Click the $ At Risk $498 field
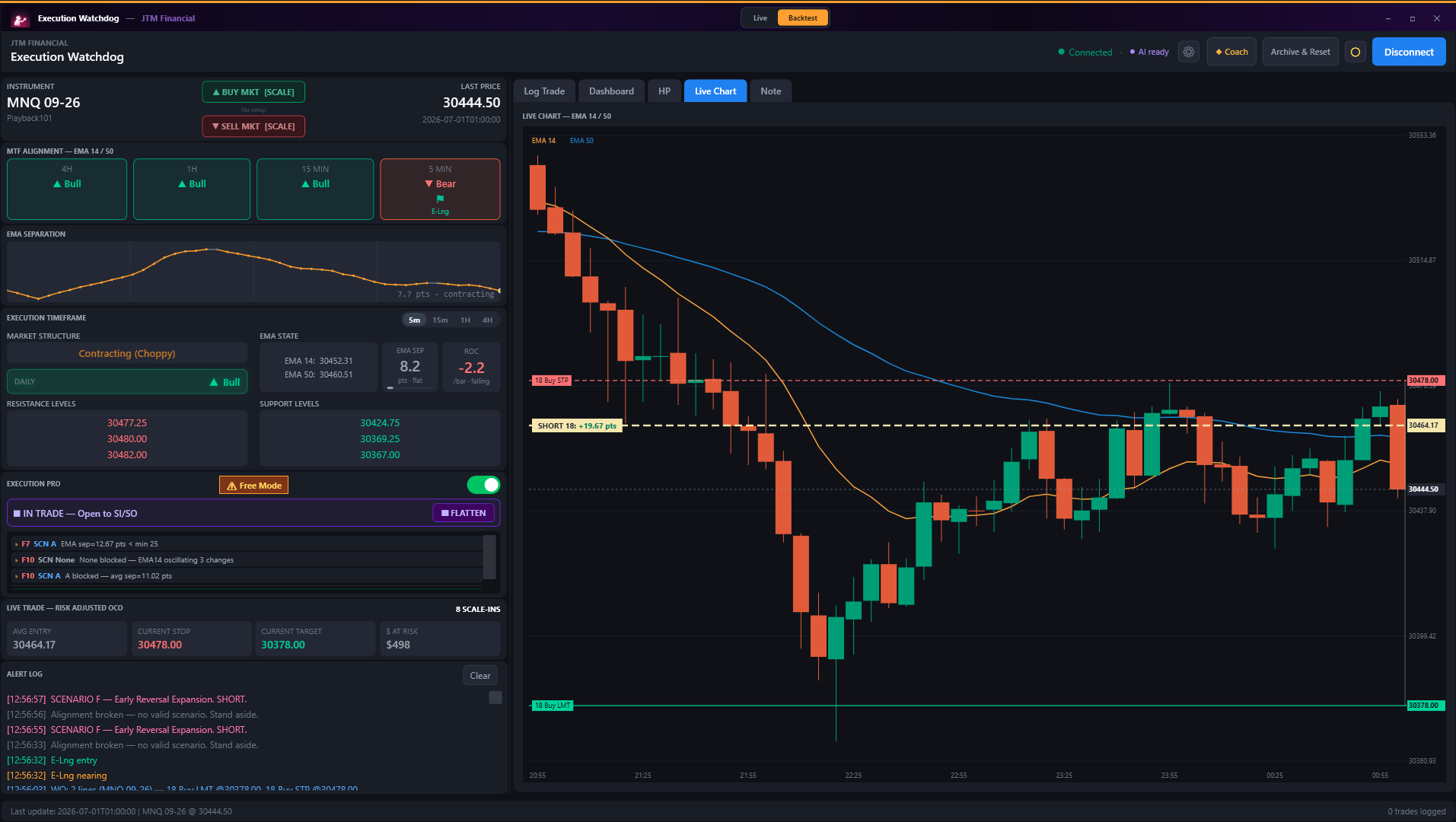This screenshot has width=1456, height=822. (x=440, y=639)
